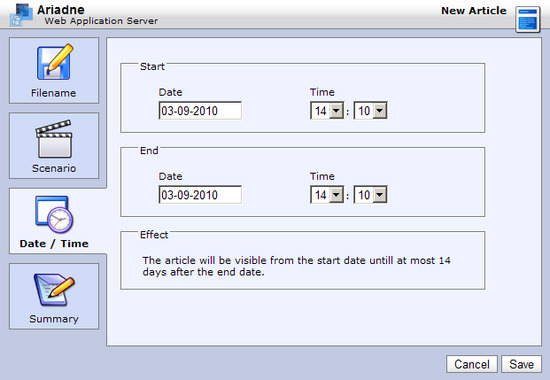Click the Scenario clapperboard icon
The width and height of the screenshot is (550, 380).
point(54,139)
